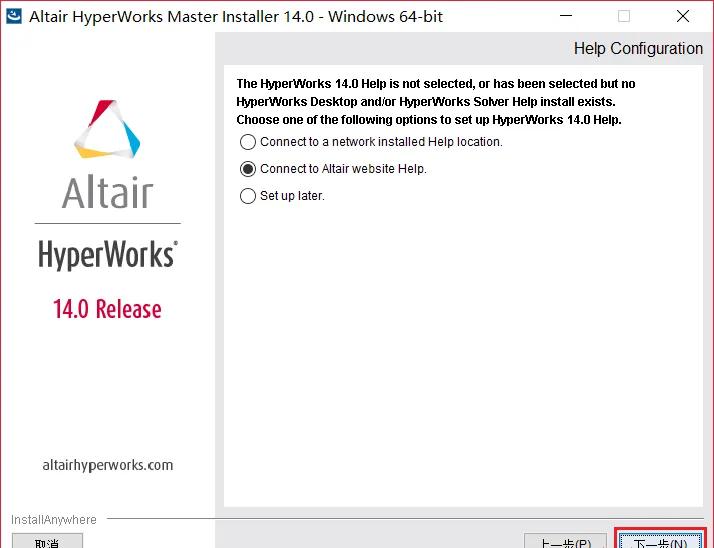Click the altairhyperworks.com website text
The image size is (714, 548).
click(108, 465)
